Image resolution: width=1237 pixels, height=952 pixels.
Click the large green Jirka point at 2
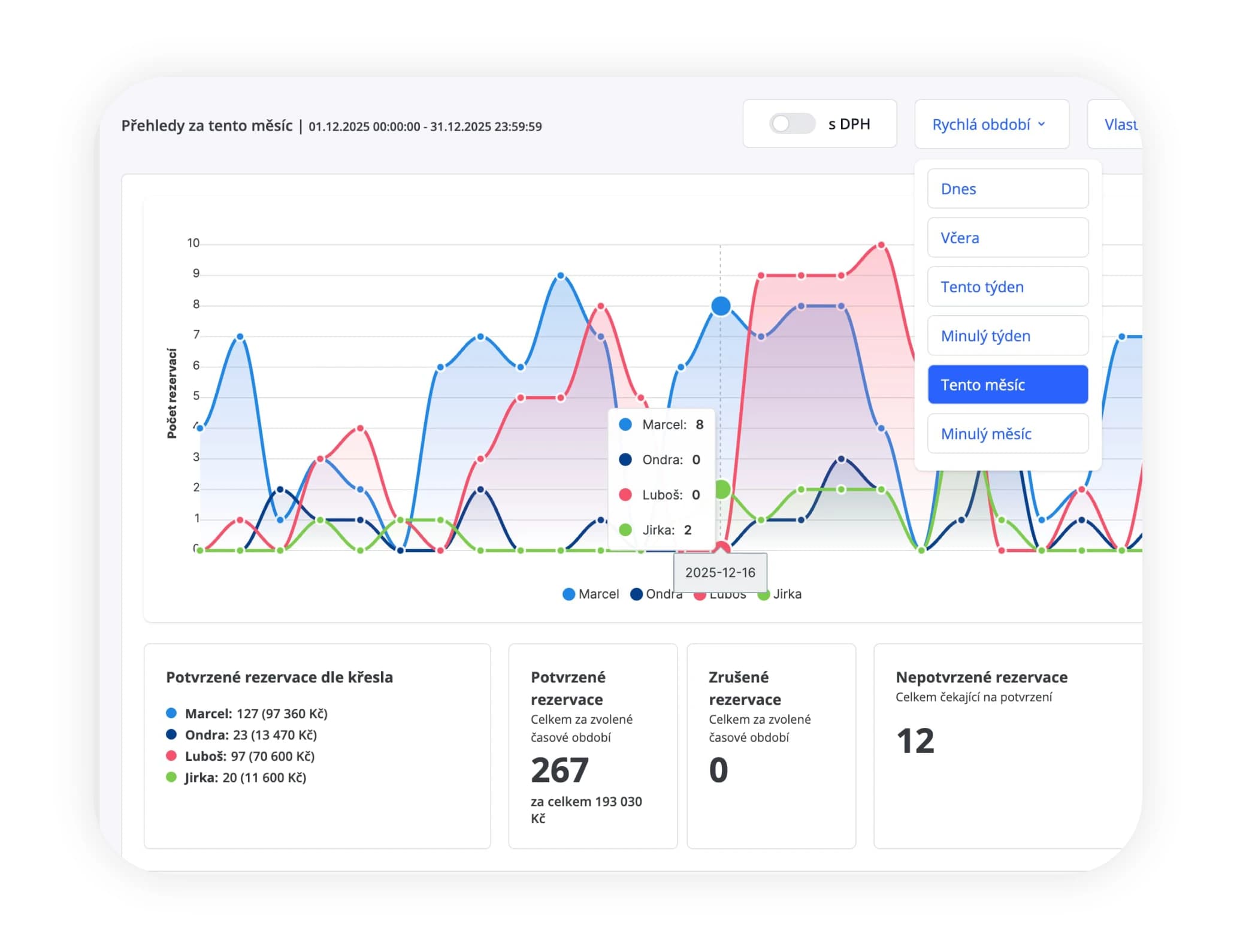(722, 489)
